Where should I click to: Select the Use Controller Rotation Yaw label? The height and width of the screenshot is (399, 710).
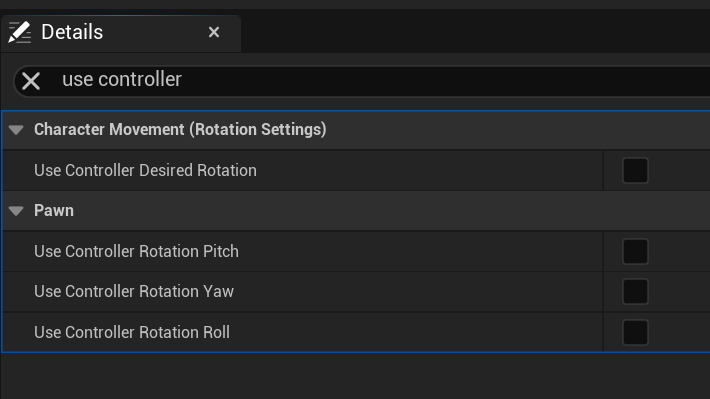pyautogui.click(x=134, y=292)
